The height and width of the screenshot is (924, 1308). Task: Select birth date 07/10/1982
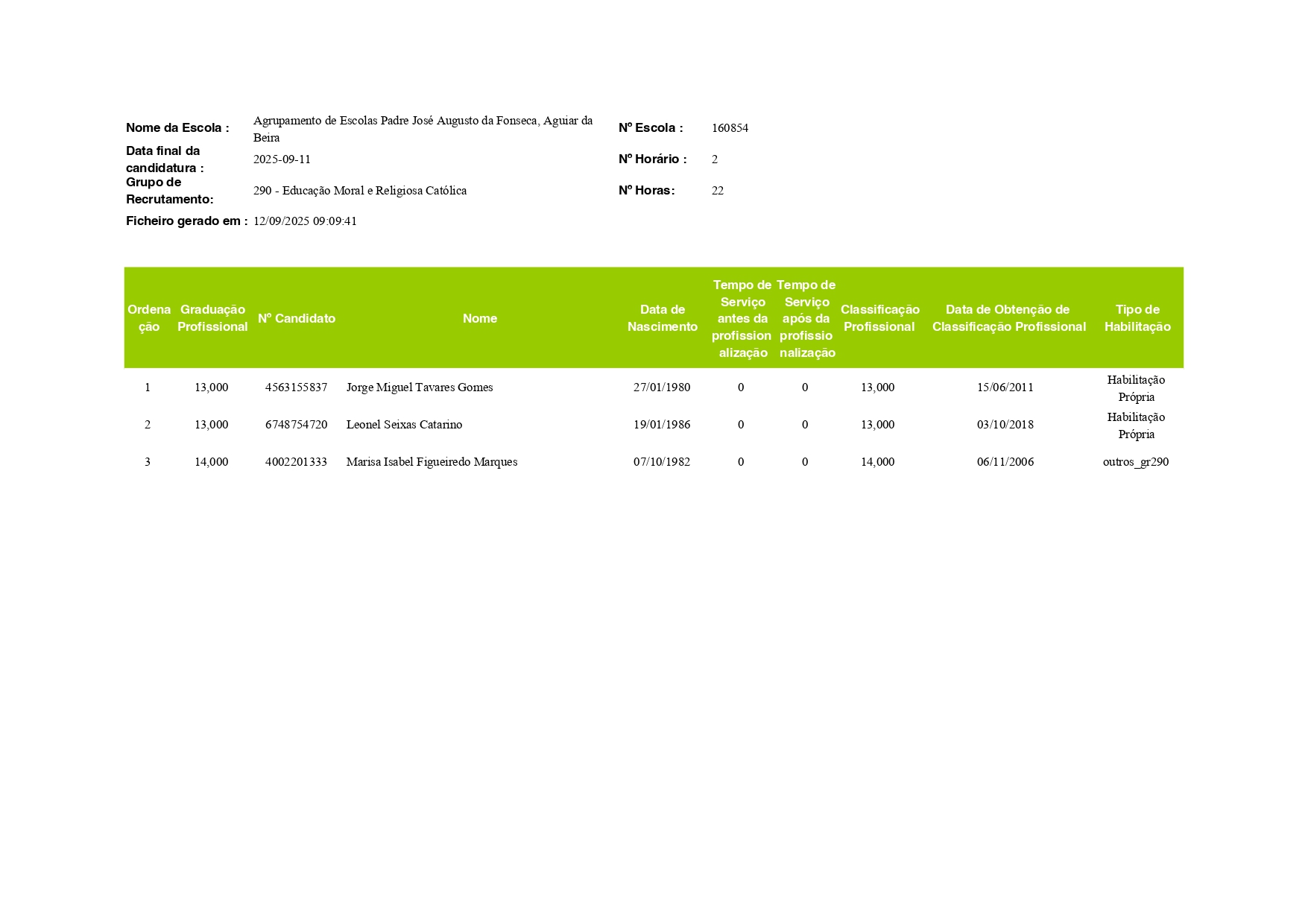pos(662,462)
